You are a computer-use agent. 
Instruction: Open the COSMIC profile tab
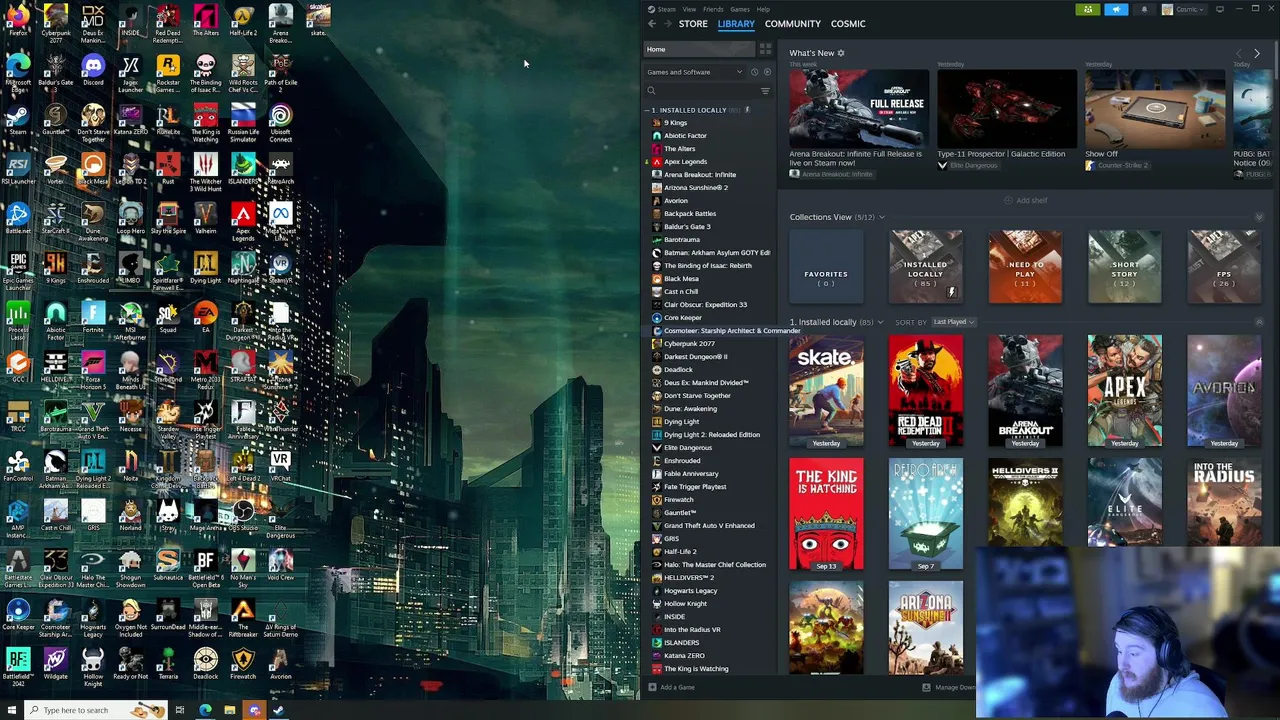(848, 23)
